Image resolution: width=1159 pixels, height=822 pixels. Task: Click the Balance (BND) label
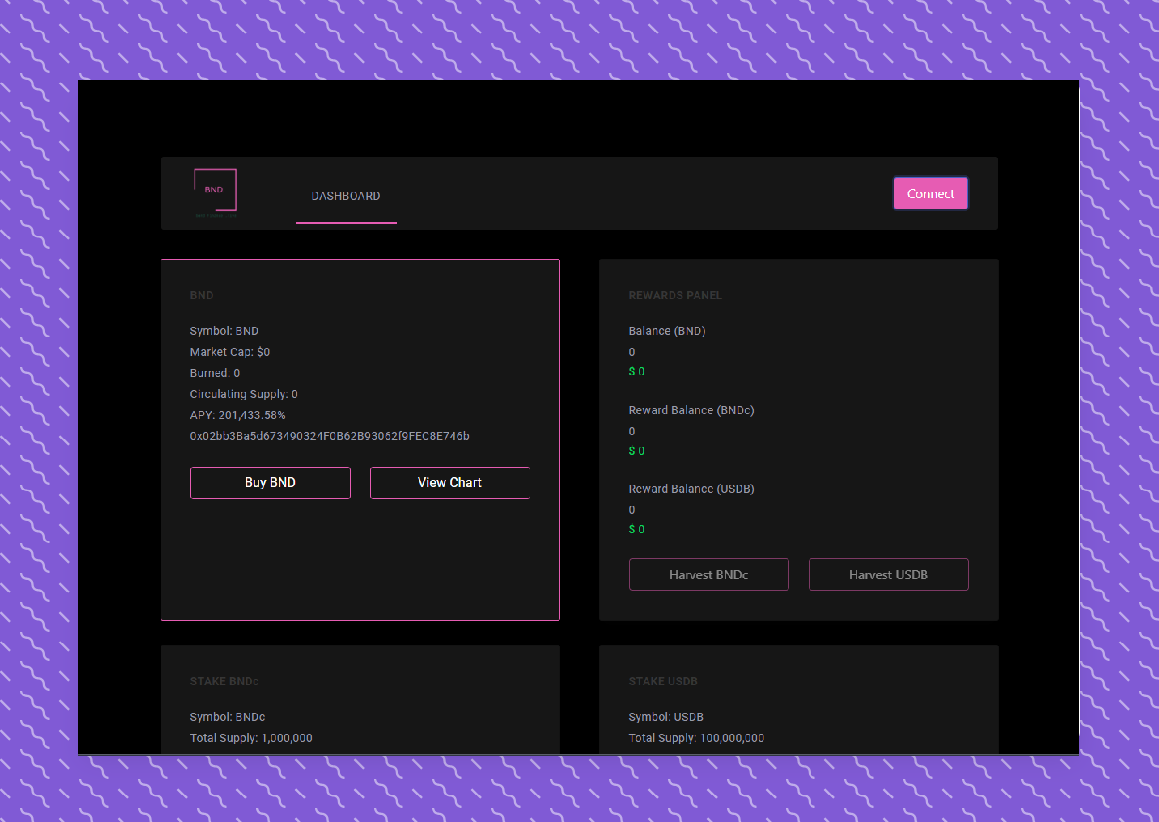tap(667, 331)
